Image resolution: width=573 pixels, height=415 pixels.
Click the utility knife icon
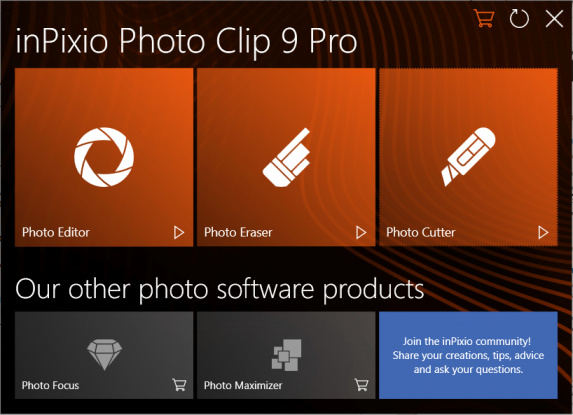pos(468,156)
